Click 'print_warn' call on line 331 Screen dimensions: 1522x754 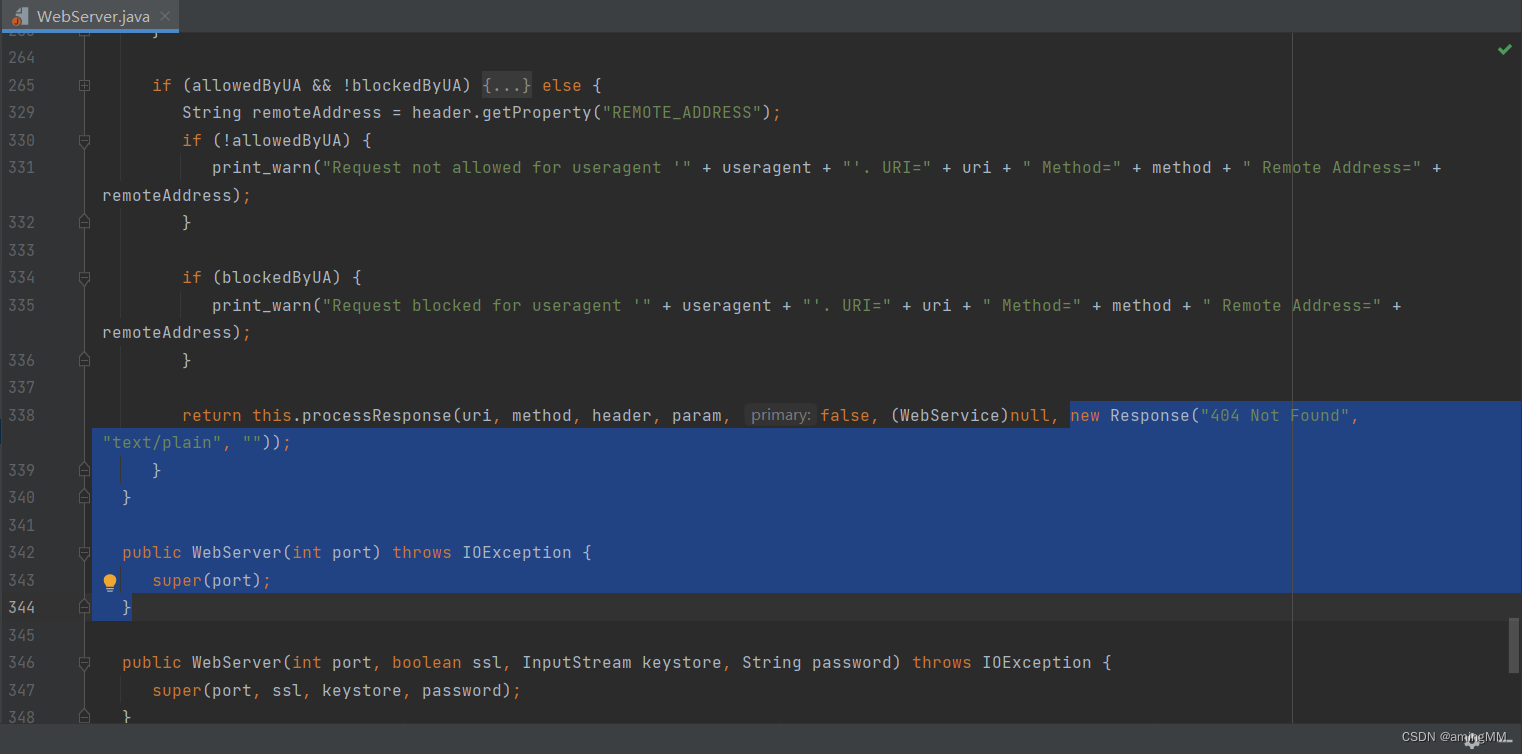[262, 167]
